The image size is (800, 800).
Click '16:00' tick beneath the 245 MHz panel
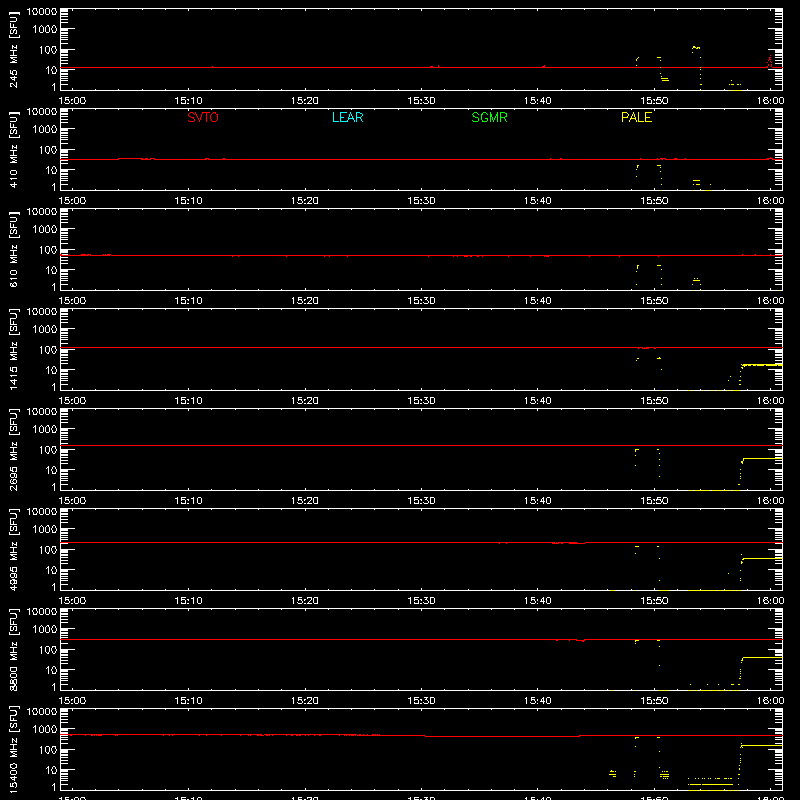coord(770,101)
